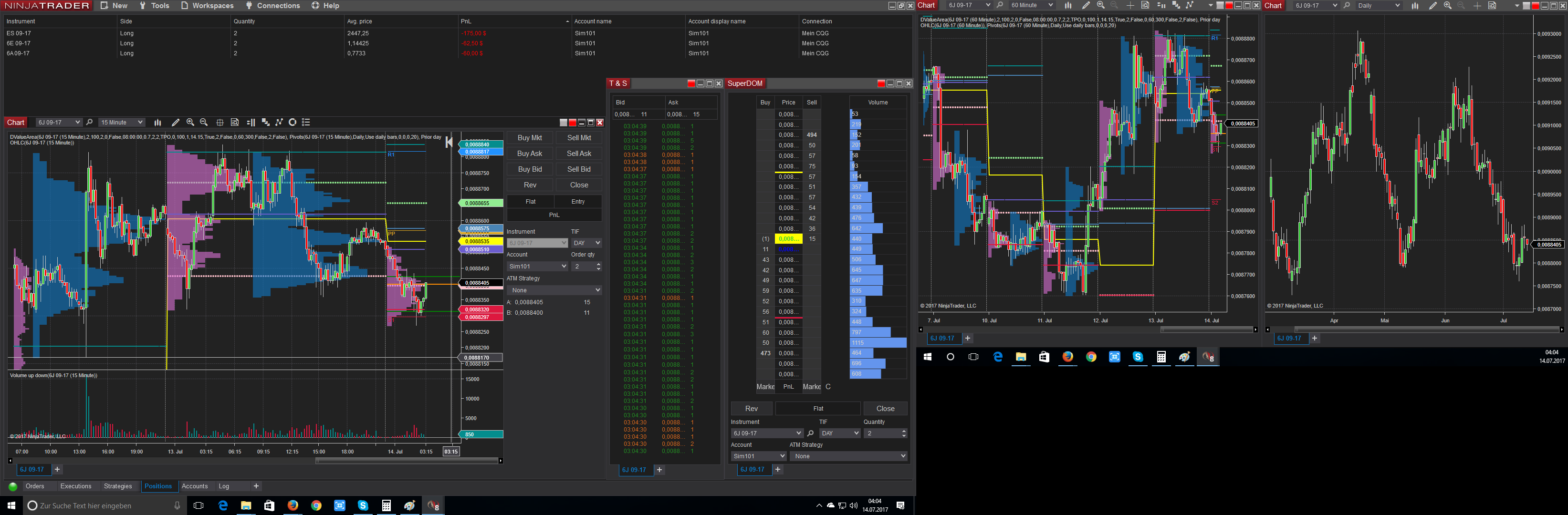Zoom in on the Daily chart
The width and height of the screenshot is (1568, 515).
(x=1447, y=5)
